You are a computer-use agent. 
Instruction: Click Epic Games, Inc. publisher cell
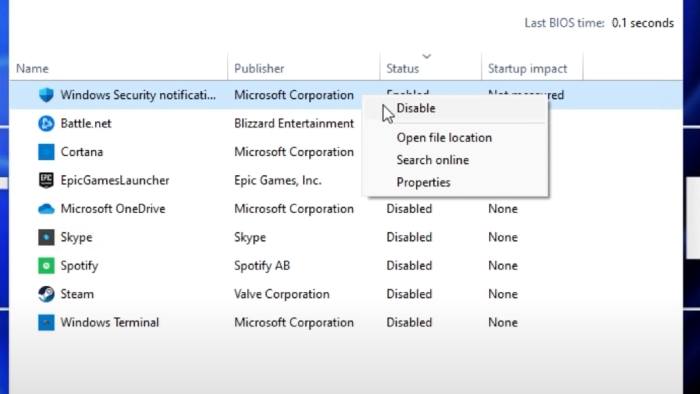tap(278, 181)
